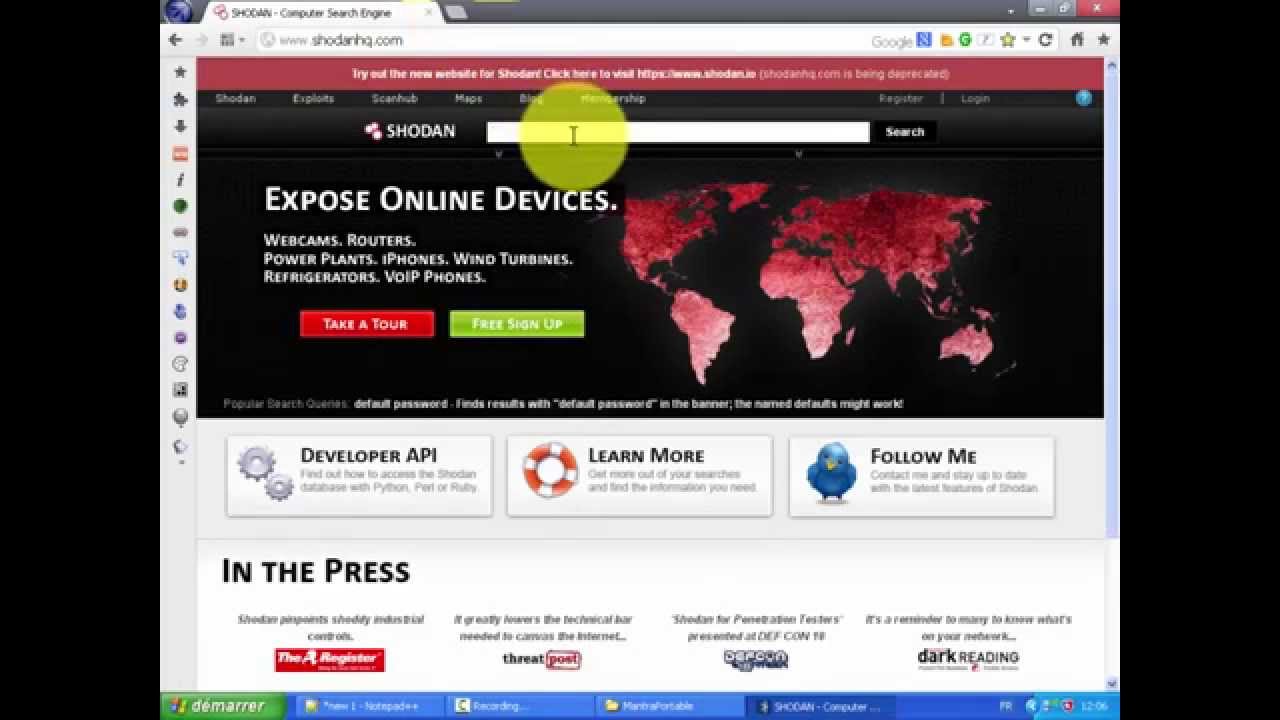Click the browser forward arrow
Image resolution: width=1280 pixels, height=720 pixels.
201,40
